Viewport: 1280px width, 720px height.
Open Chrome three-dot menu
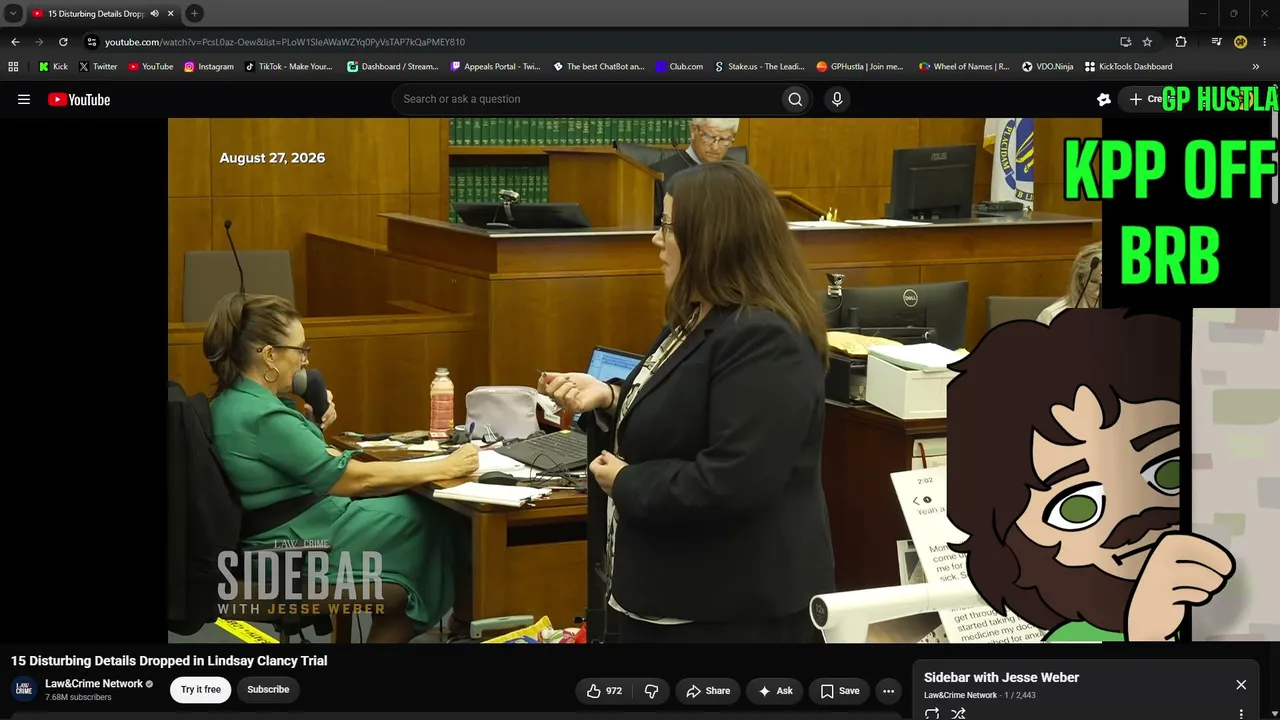1265,42
